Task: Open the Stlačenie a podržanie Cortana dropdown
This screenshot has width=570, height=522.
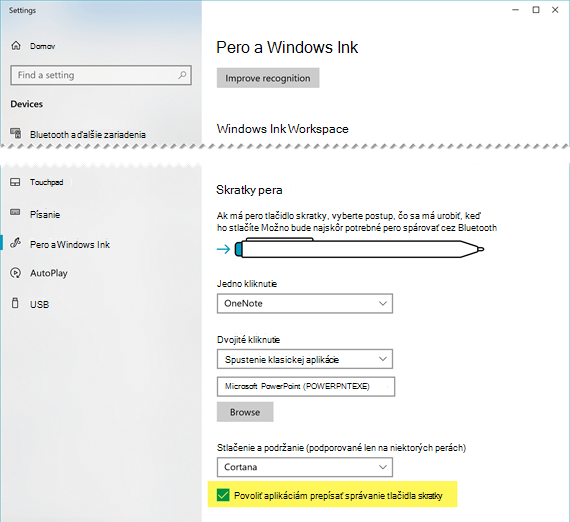Action: 305,467
